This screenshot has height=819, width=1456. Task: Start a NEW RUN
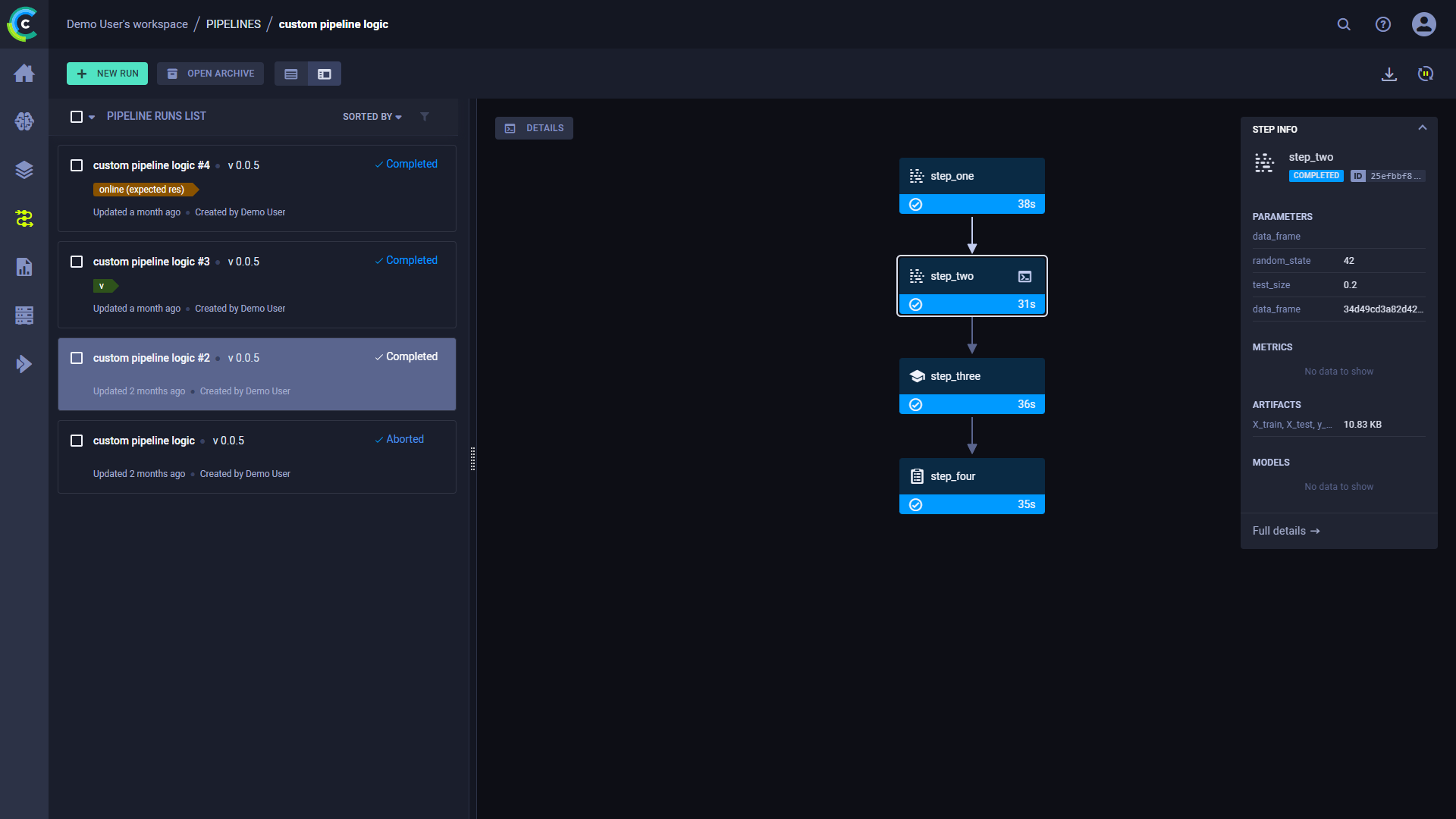point(106,74)
